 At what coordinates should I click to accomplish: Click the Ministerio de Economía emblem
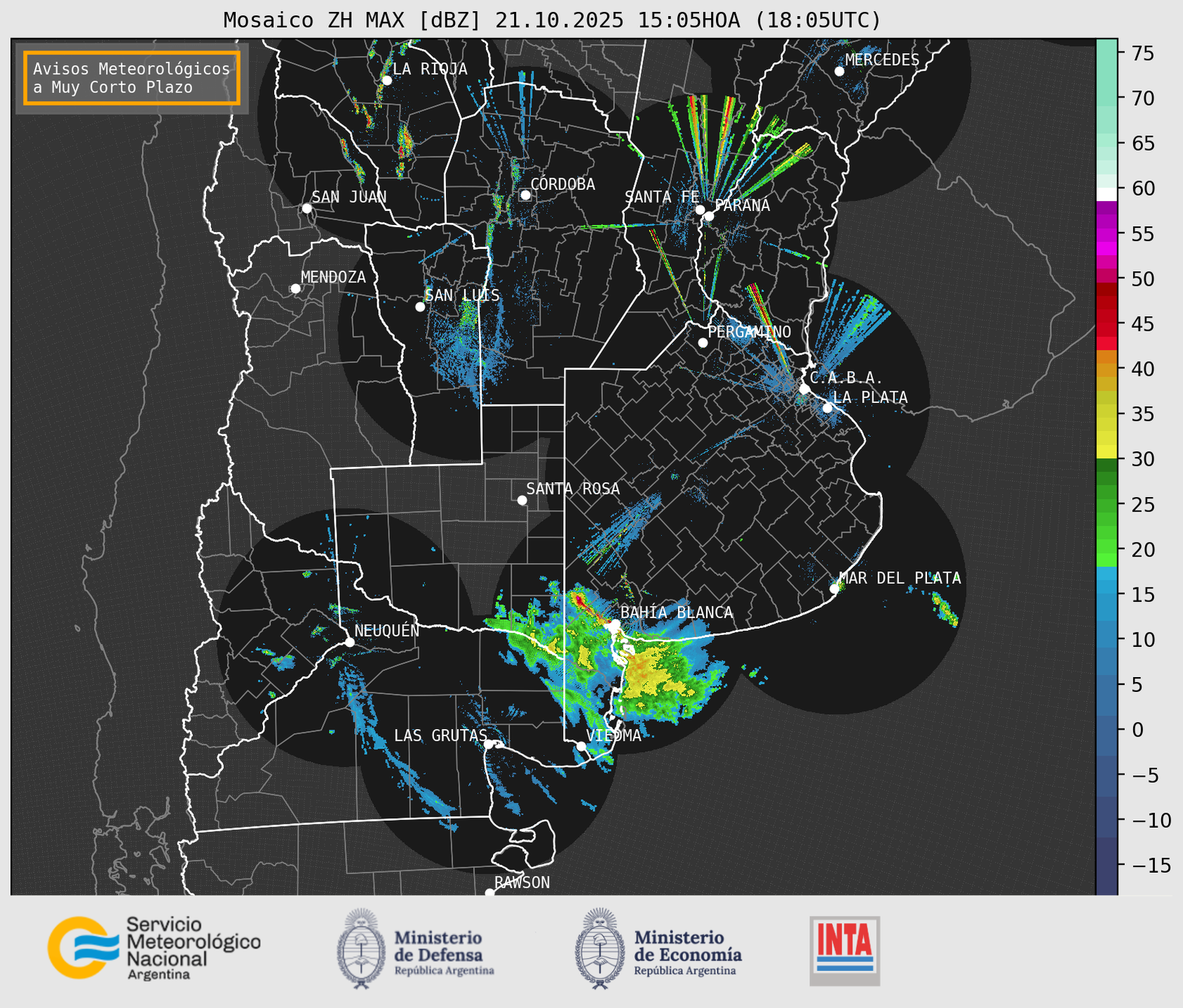[x=600, y=949]
